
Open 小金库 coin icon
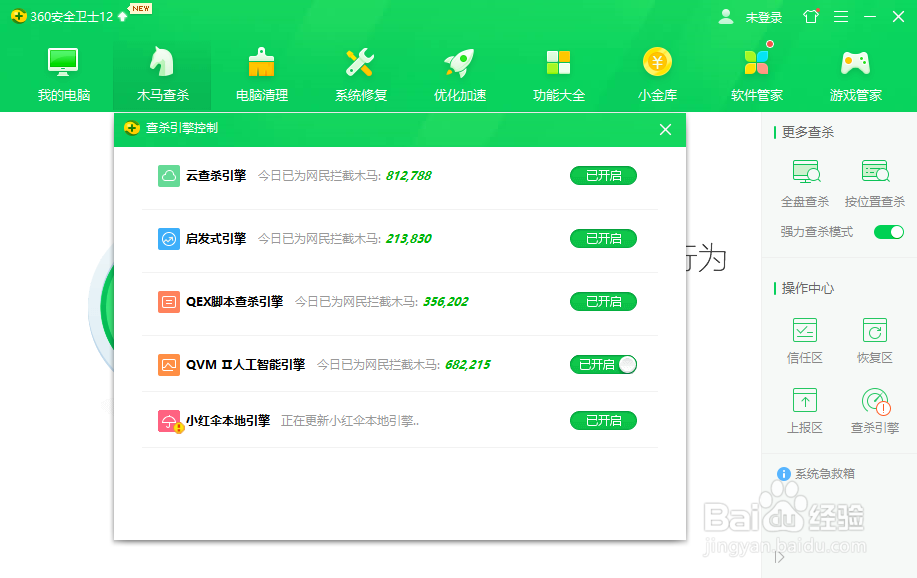pos(657,61)
